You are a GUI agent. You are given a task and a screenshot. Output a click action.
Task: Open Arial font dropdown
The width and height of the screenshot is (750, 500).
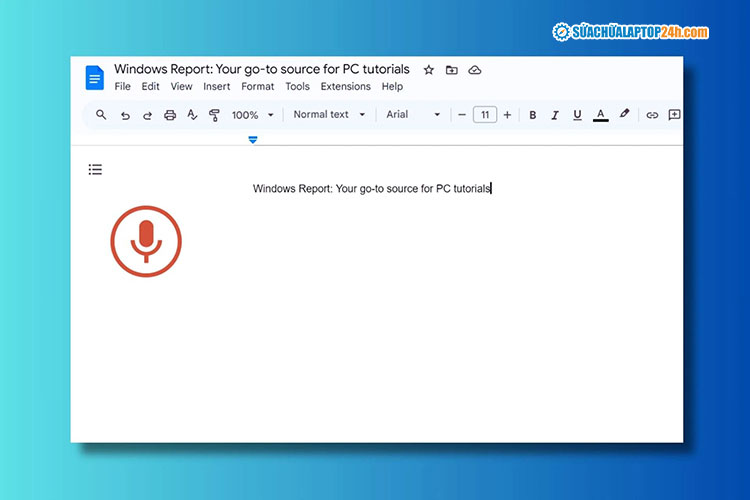[413, 114]
